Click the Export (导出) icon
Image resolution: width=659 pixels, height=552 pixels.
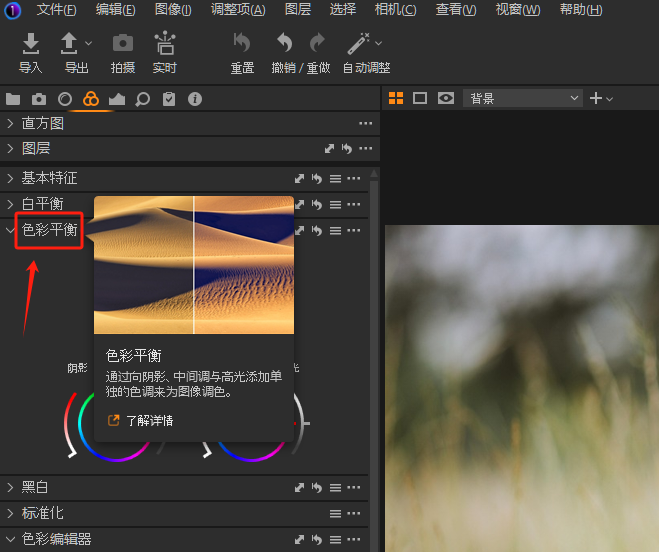pos(69,43)
